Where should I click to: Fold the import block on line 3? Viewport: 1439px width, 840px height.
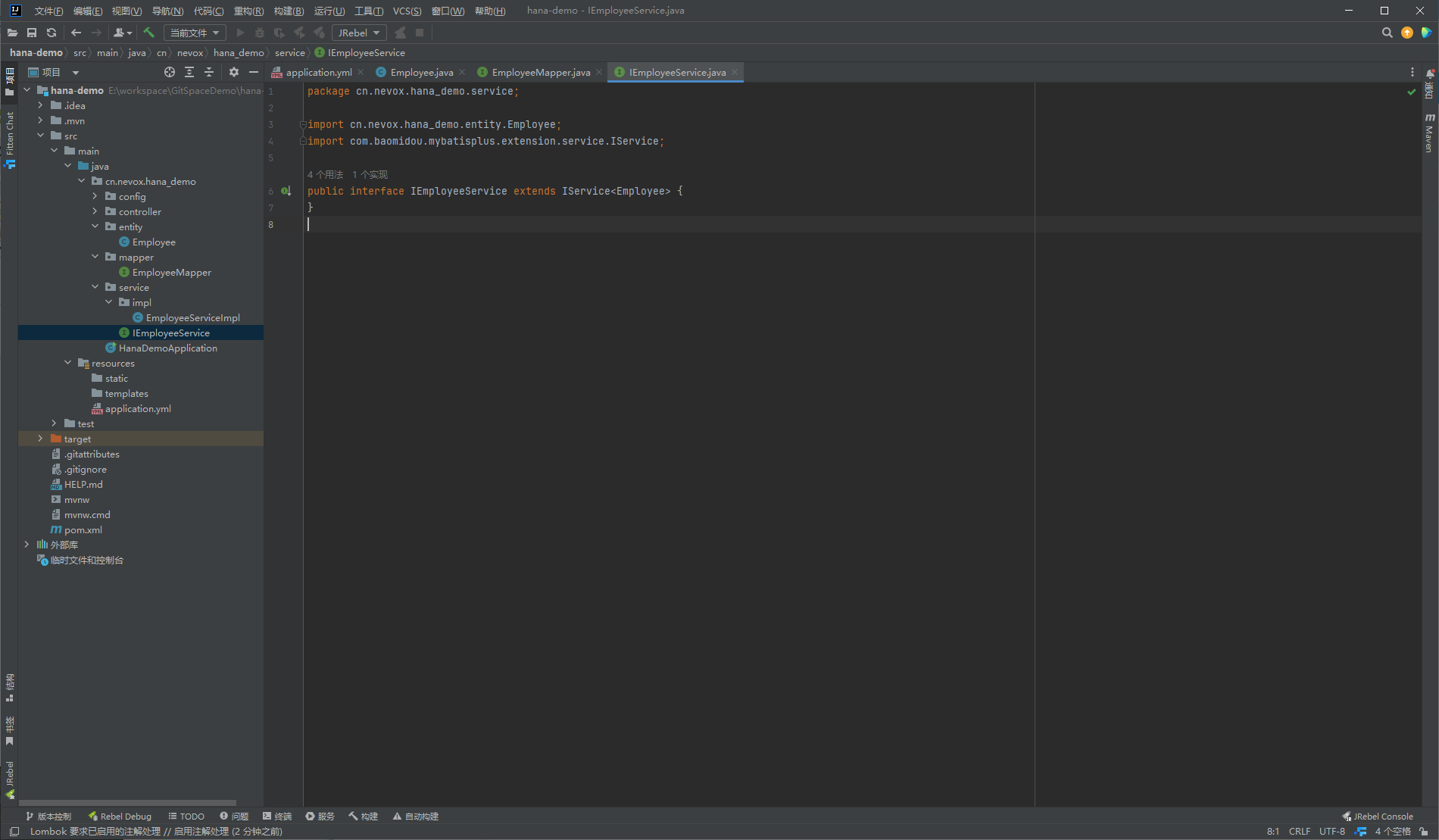click(303, 124)
